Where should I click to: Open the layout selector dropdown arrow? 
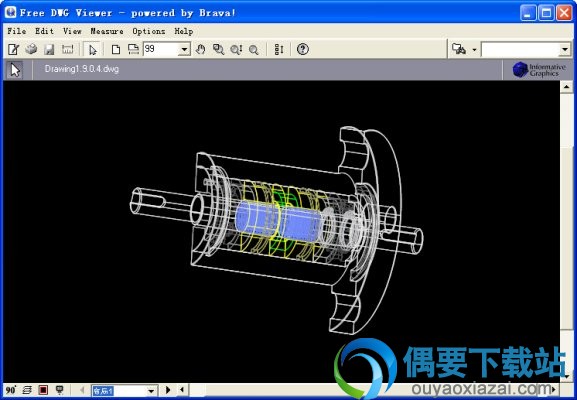[x=151, y=391]
